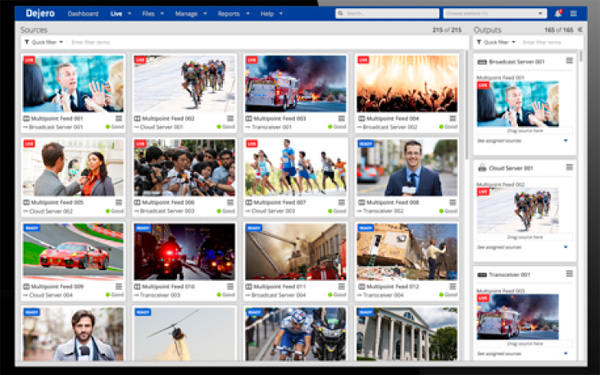
Task: Open the Choose stations dropdown
Action: [x=495, y=13]
